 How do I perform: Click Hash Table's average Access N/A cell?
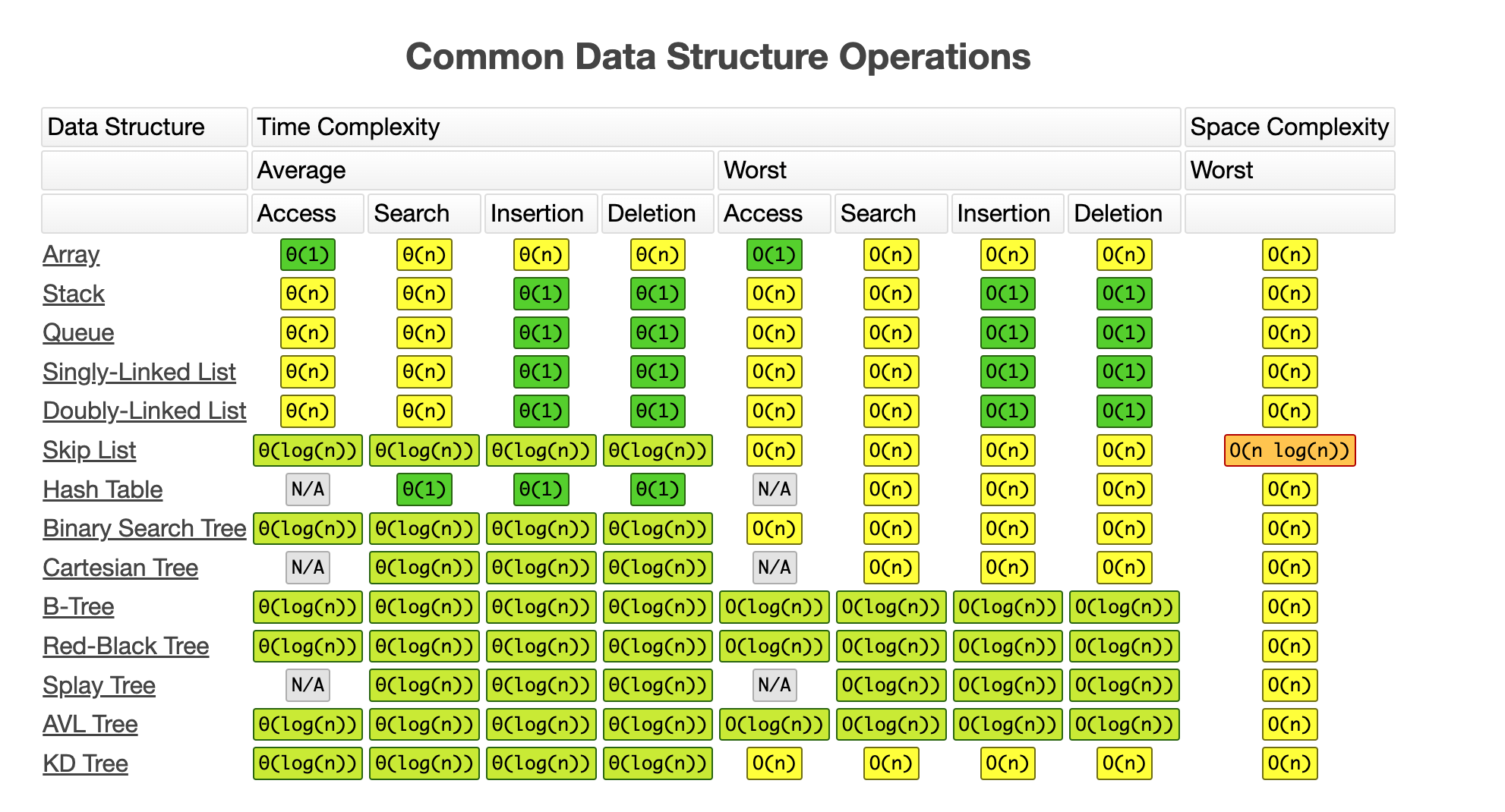[x=308, y=489]
